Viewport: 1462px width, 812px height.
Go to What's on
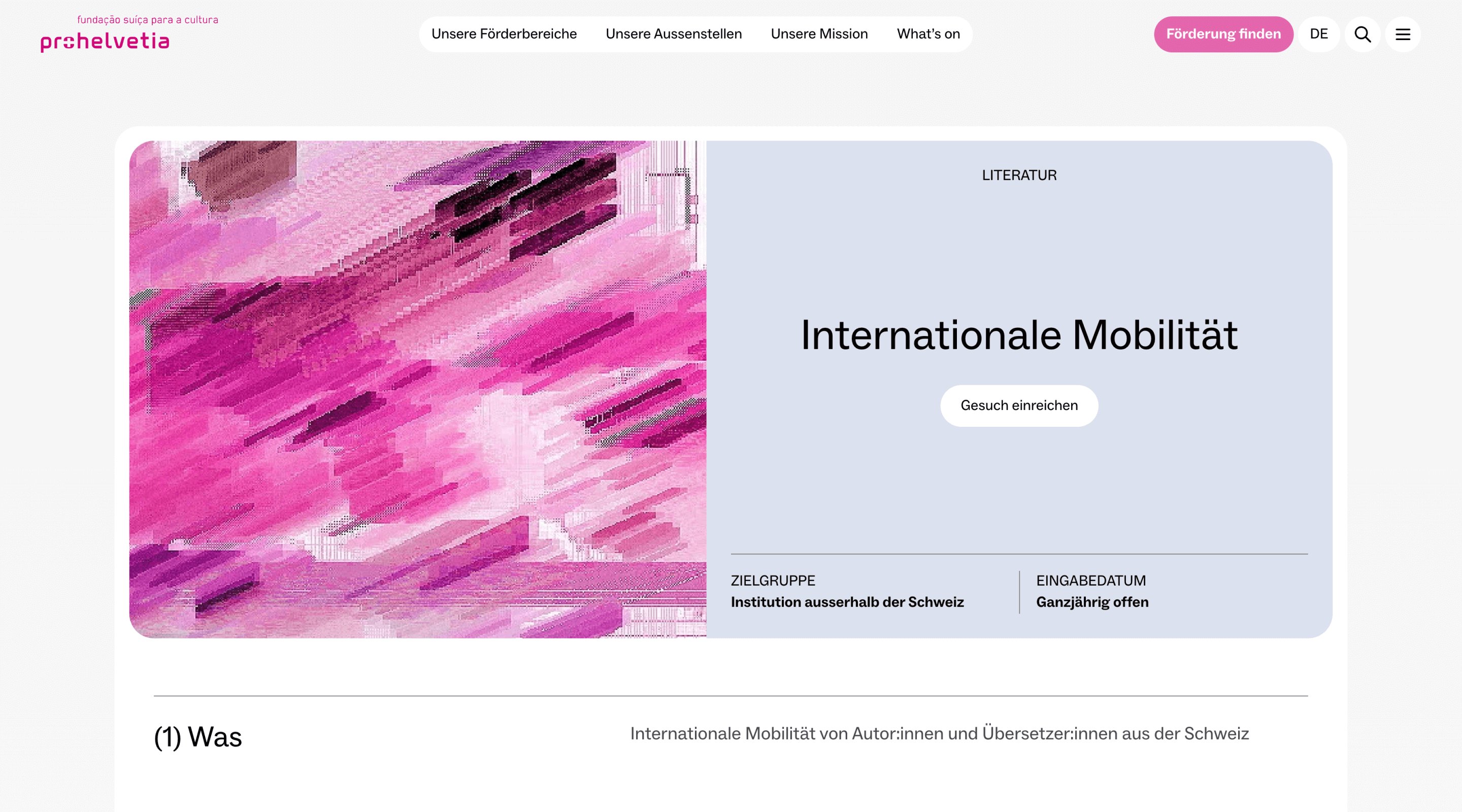[x=928, y=34]
